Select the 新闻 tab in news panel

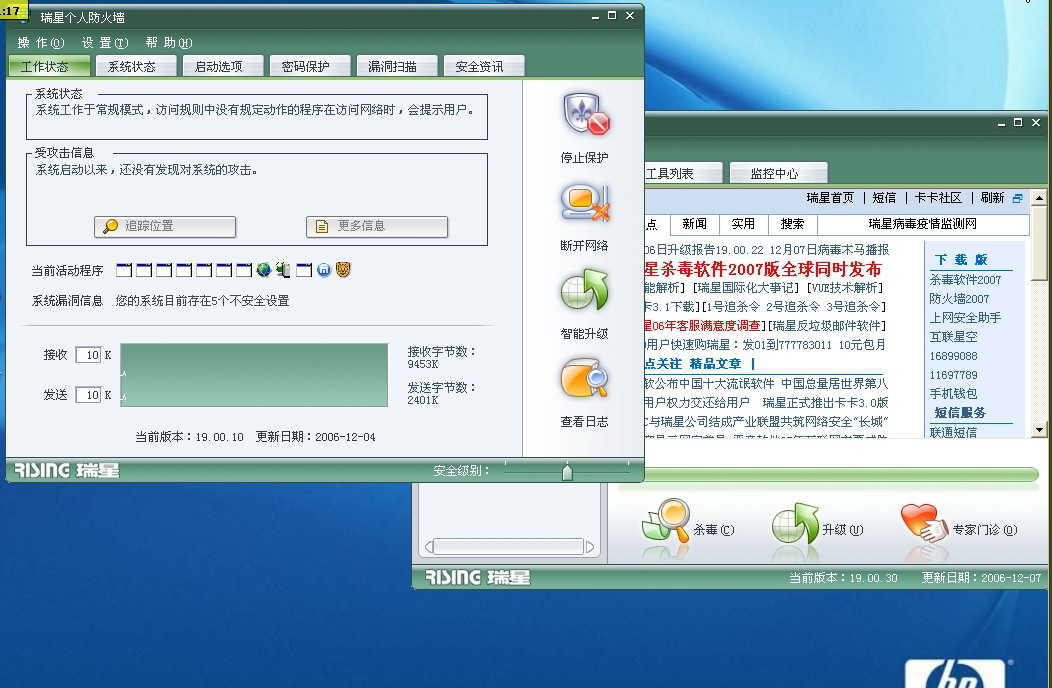click(694, 224)
